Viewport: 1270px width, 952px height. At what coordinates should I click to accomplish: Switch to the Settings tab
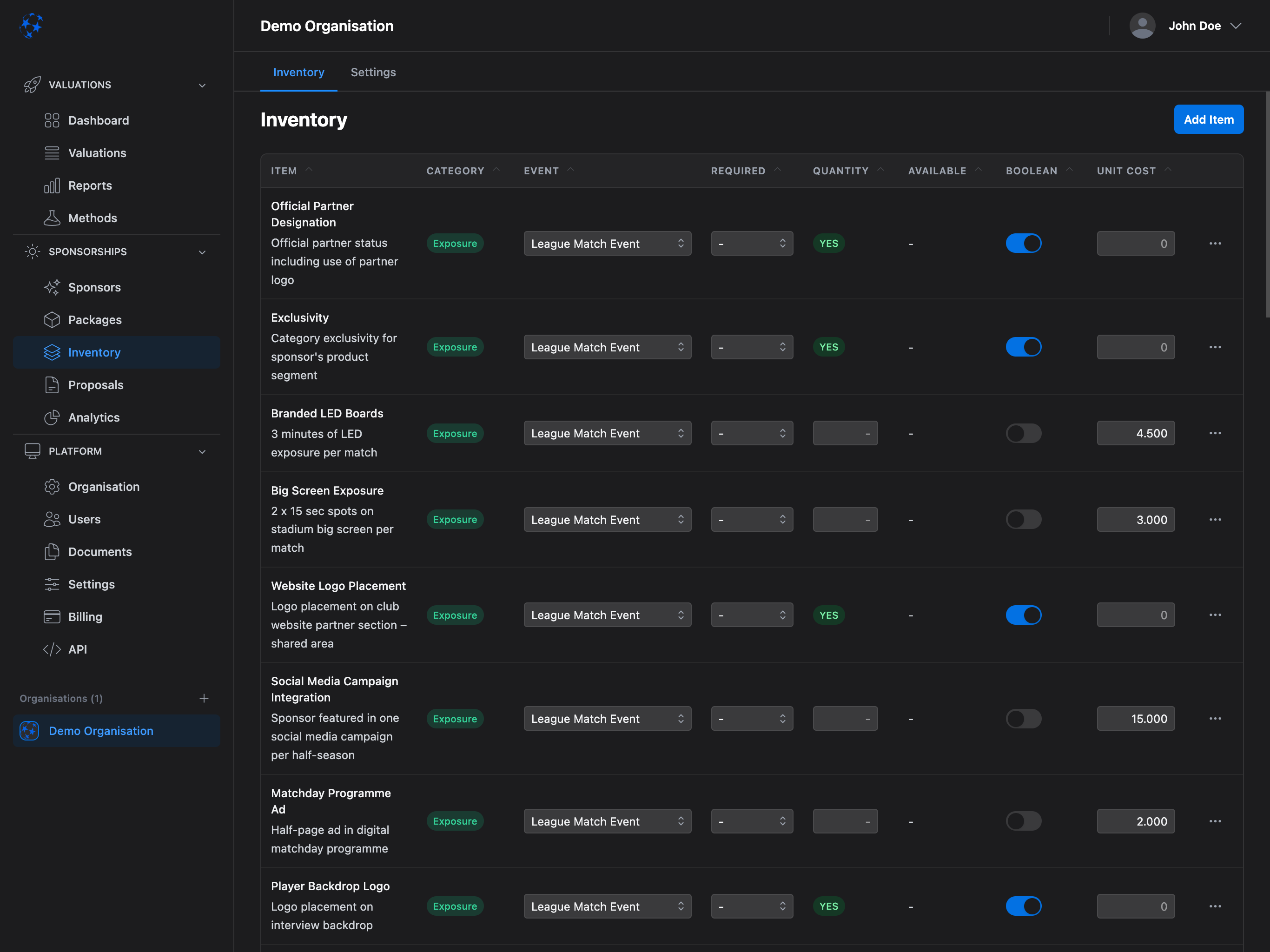coord(373,72)
